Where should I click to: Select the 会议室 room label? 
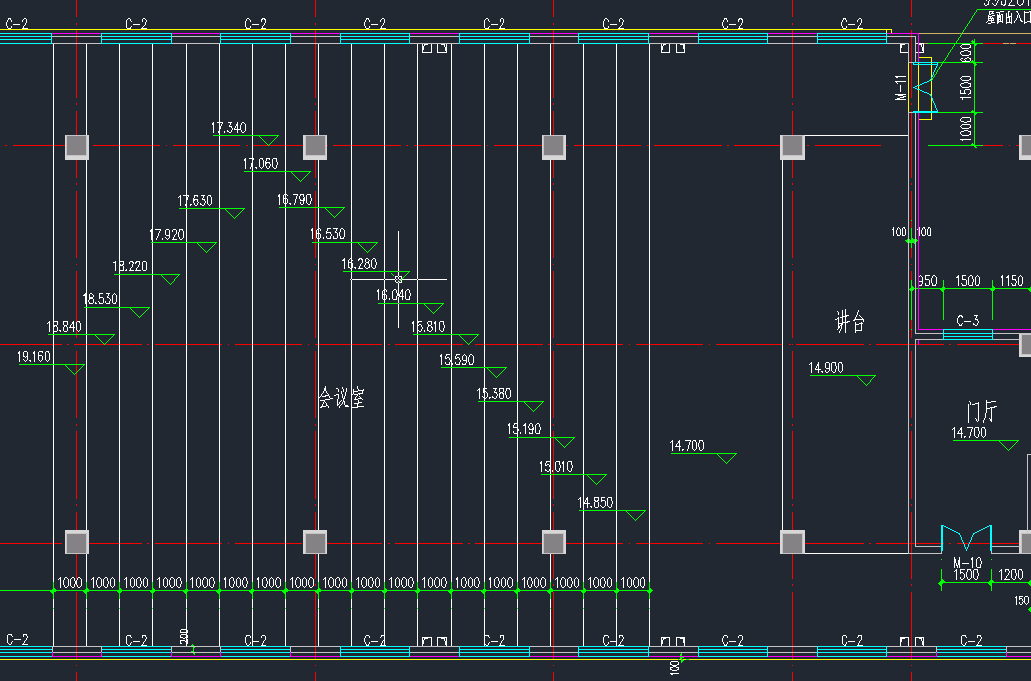click(x=342, y=398)
